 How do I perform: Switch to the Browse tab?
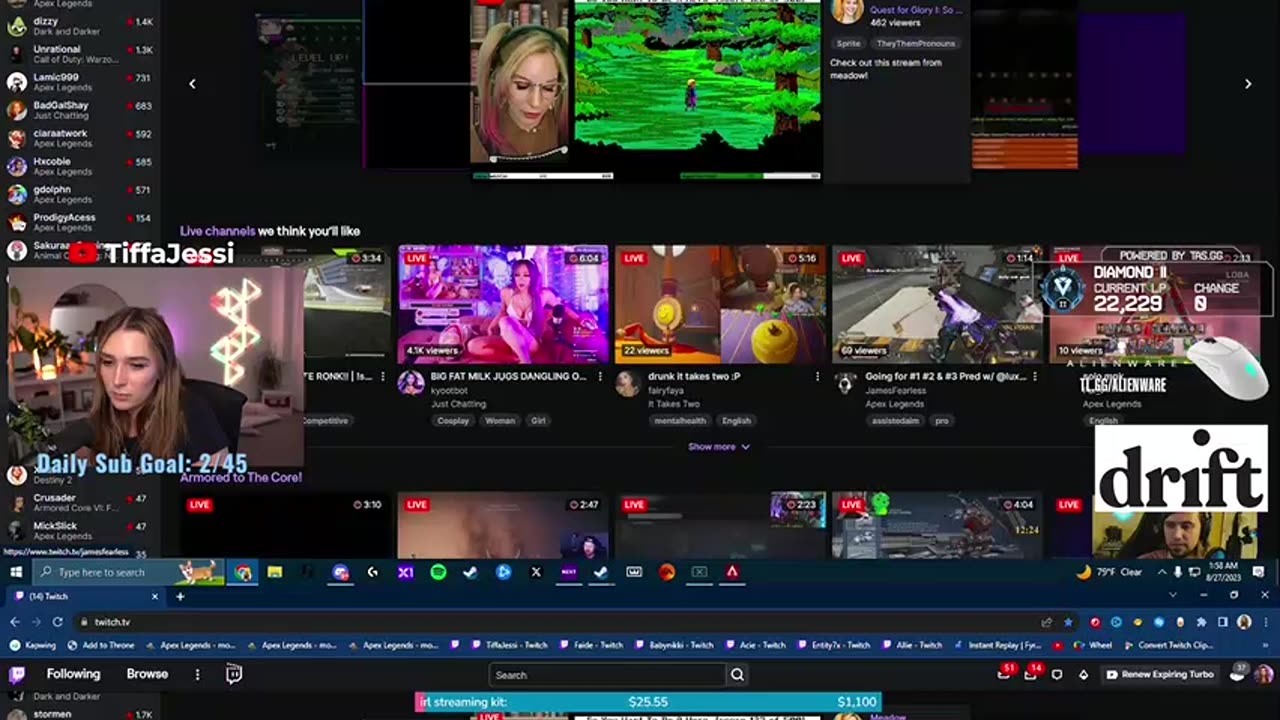147,674
